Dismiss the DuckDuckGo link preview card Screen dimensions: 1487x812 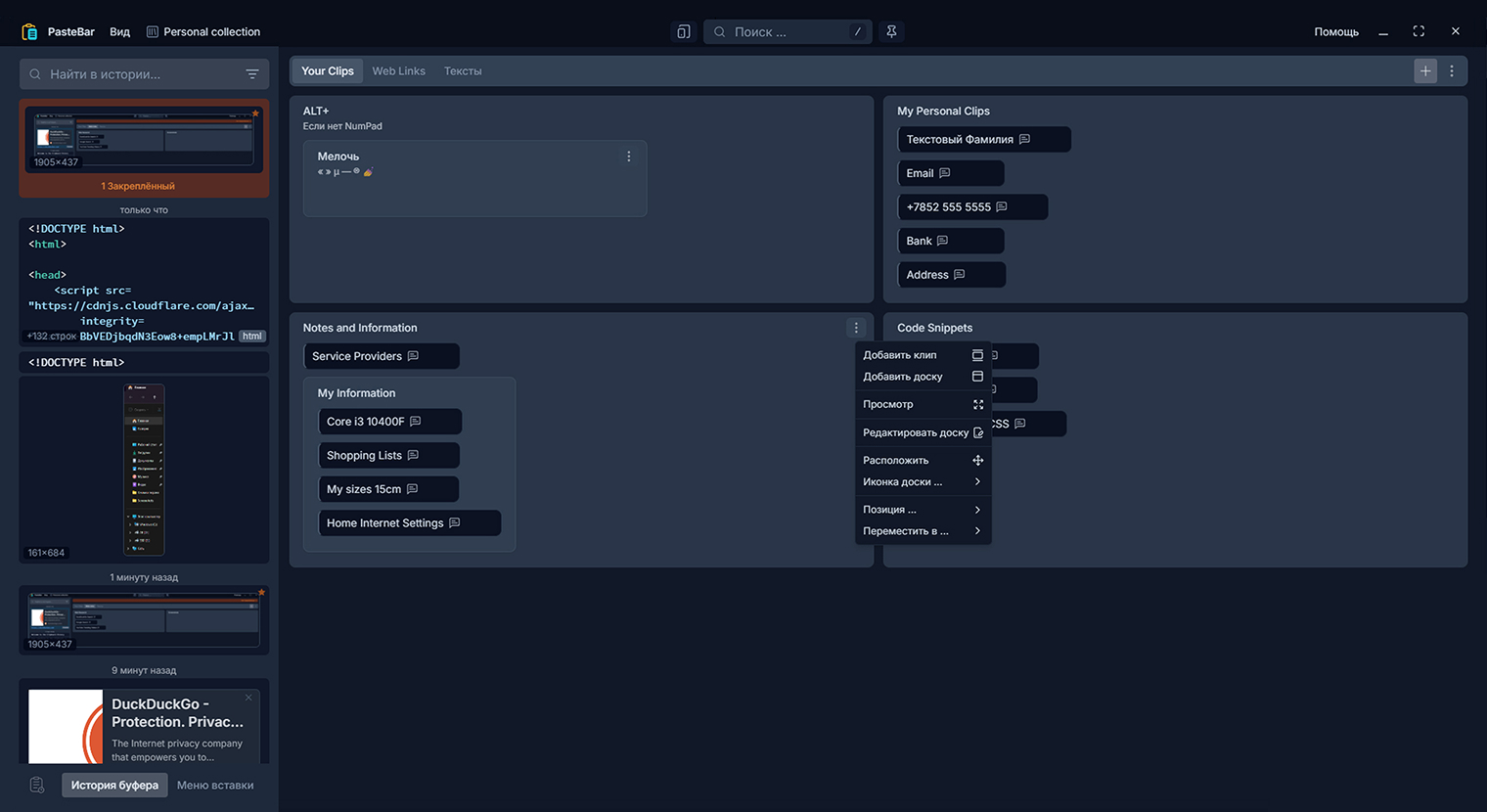(248, 698)
